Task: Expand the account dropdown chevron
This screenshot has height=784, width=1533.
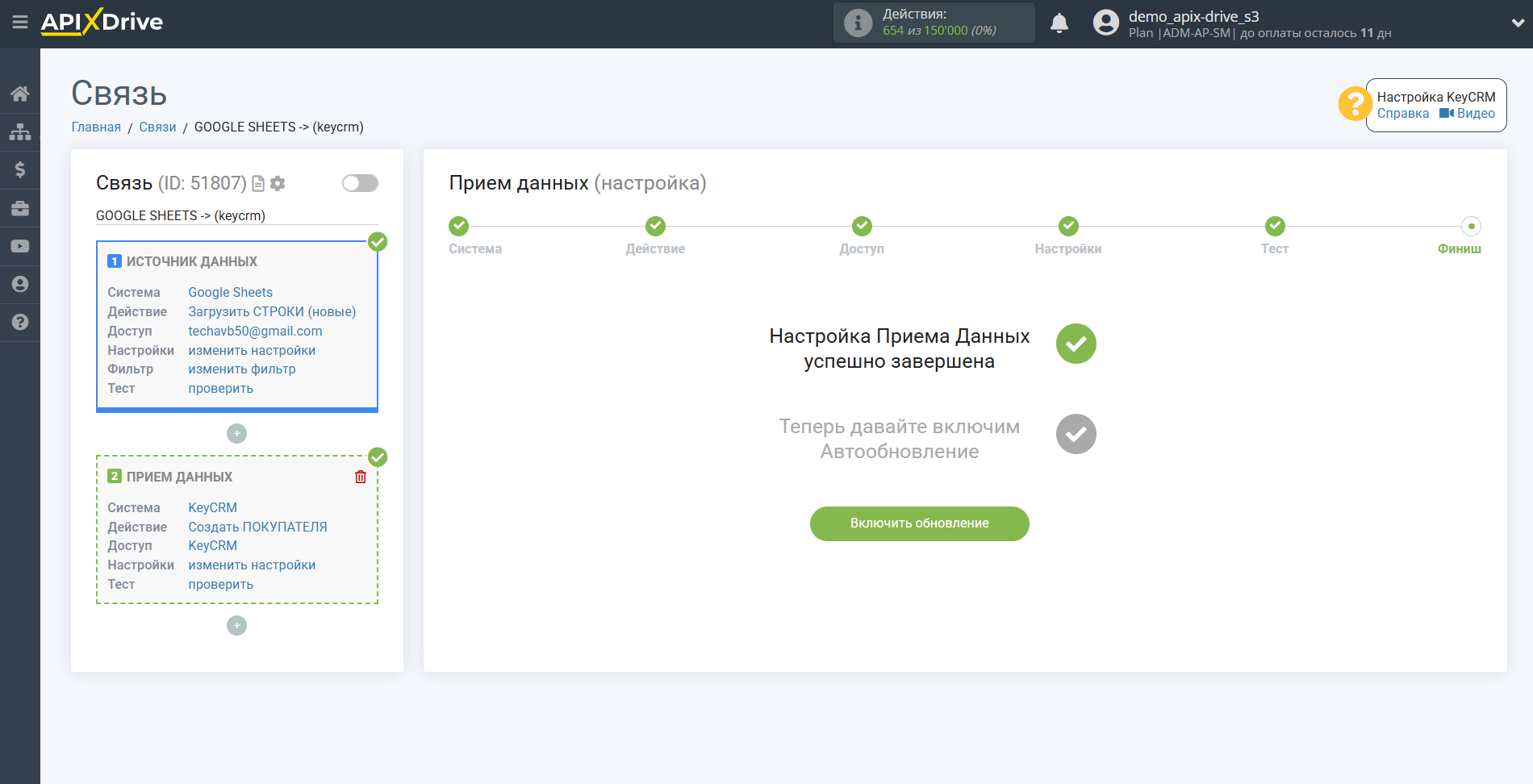Action: pyautogui.click(x=1517, y=23)
